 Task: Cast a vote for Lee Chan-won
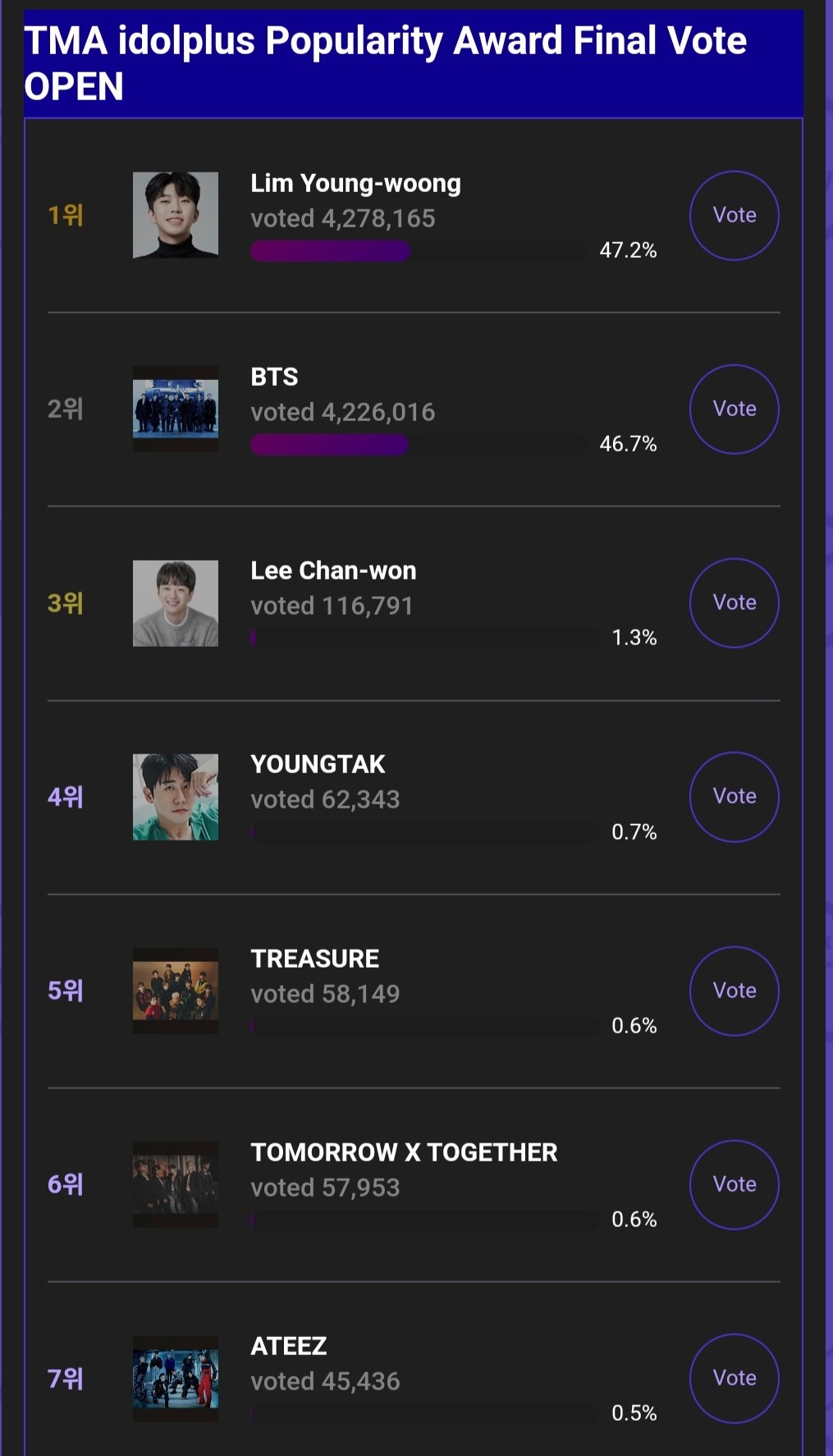[734, 602]
